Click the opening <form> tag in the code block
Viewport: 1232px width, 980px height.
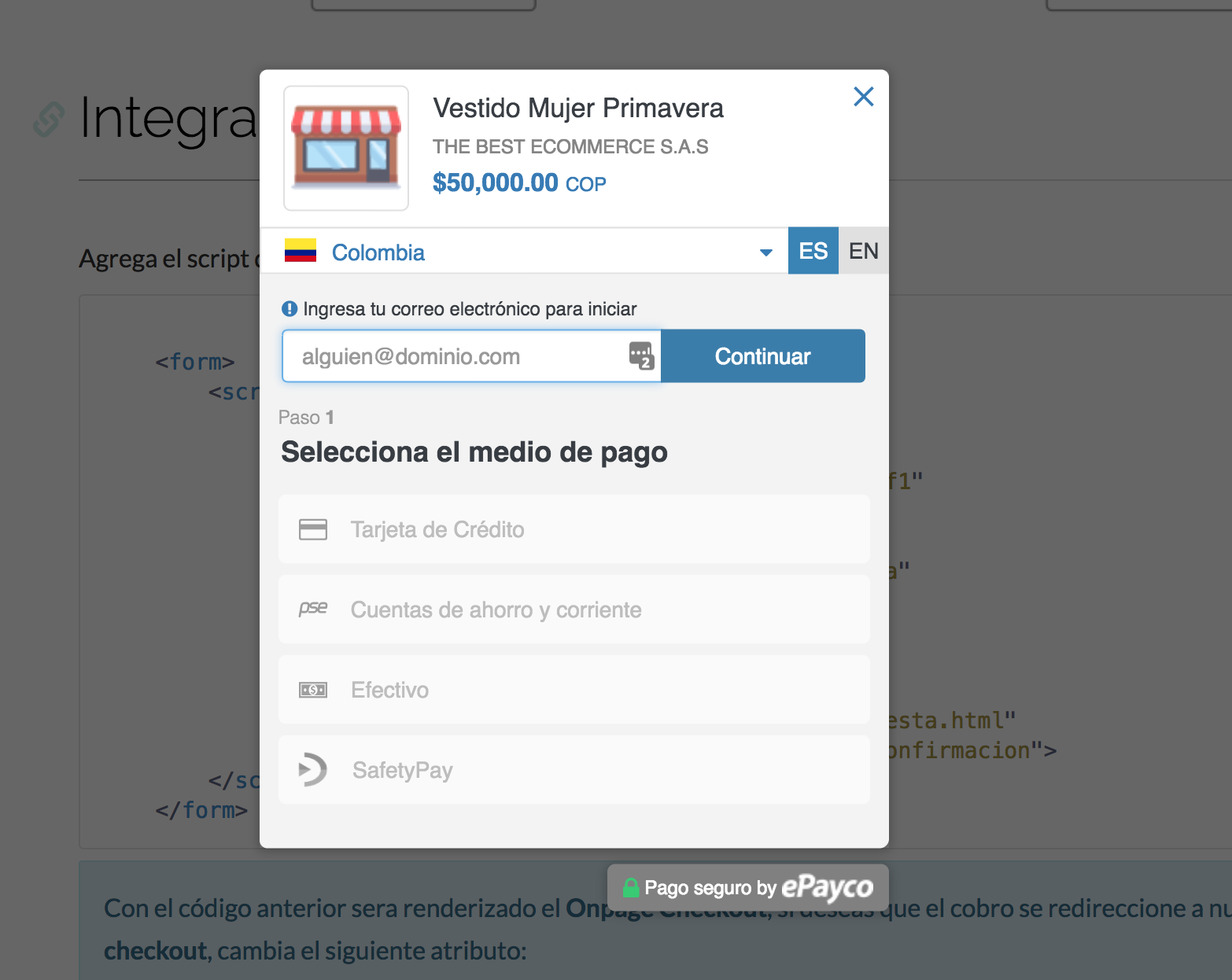point(195,362)
